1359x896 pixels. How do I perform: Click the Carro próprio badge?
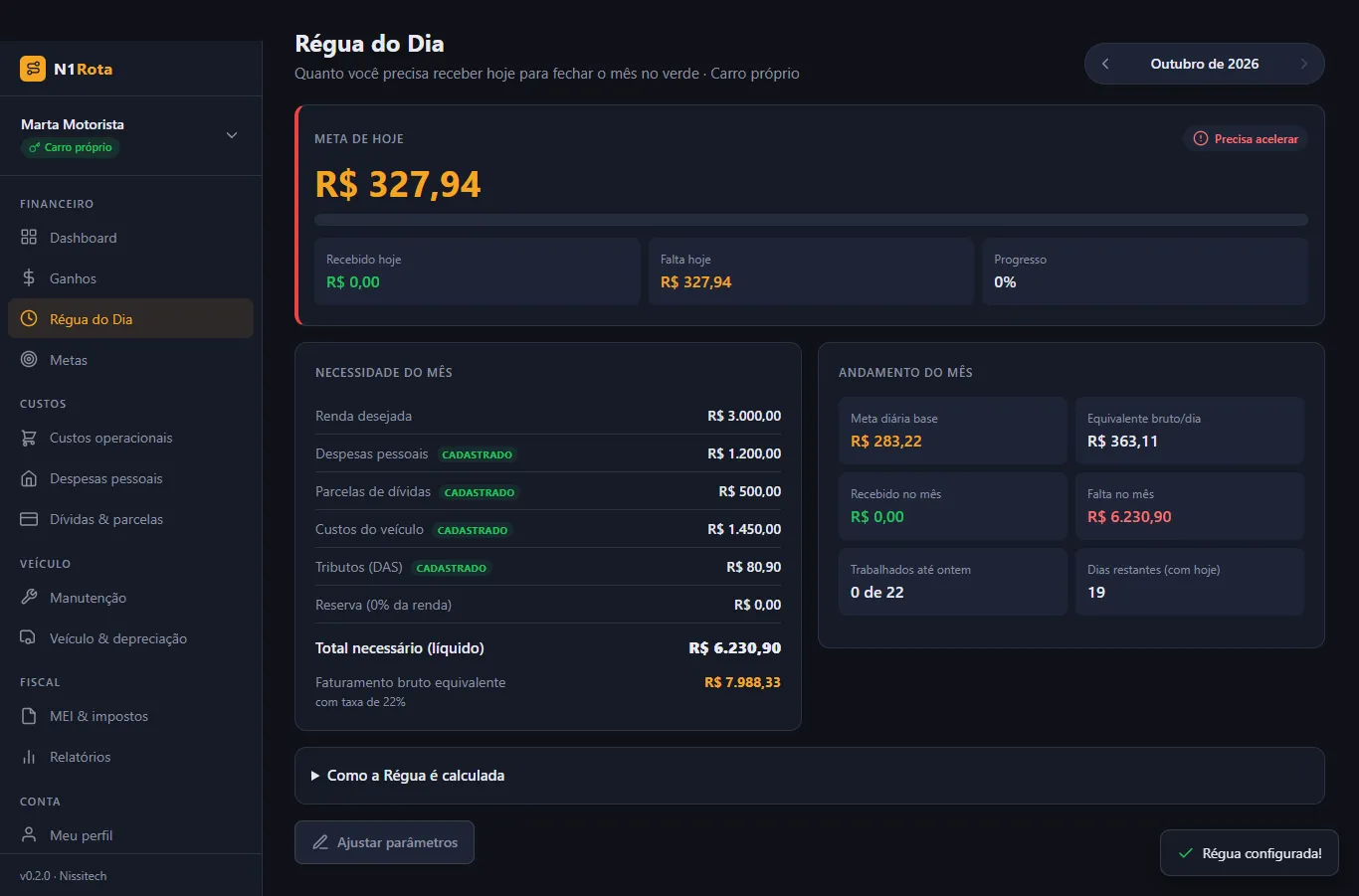pyautogui.click(x=71, y=147)
